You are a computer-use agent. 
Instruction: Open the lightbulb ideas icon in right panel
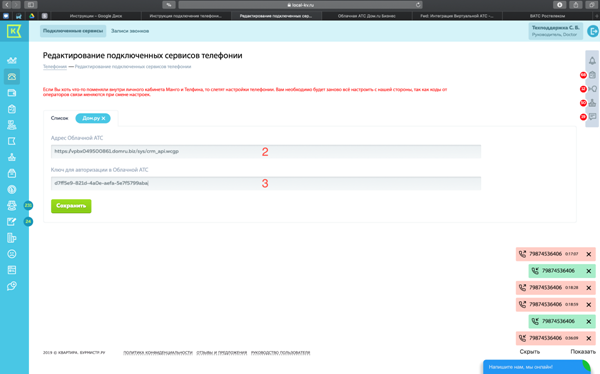pyautogui.click(x=592, y=89)
